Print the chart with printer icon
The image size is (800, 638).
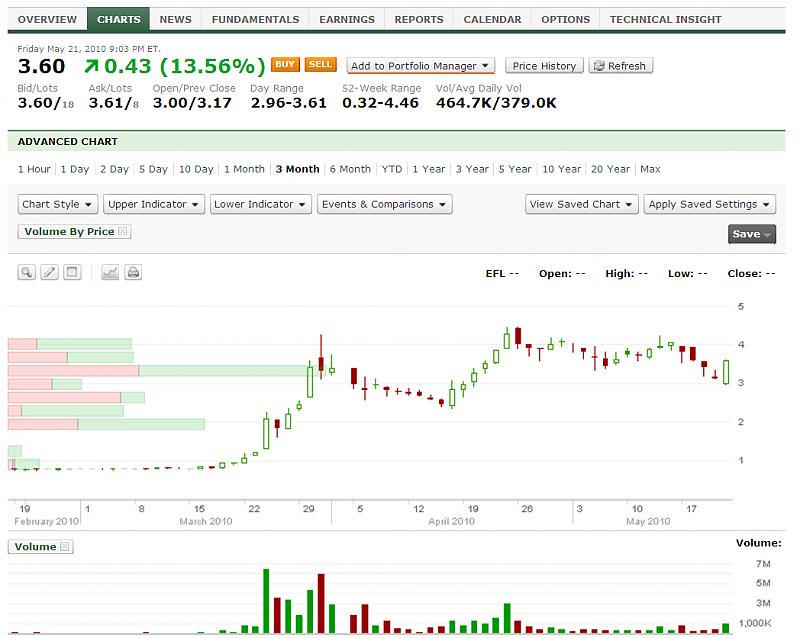[133, 272]
